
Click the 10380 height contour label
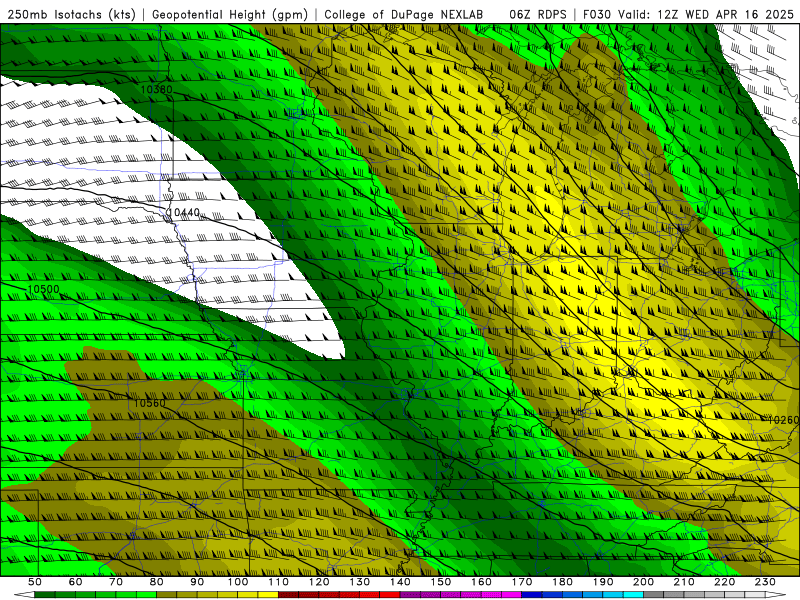click(156, 90)
